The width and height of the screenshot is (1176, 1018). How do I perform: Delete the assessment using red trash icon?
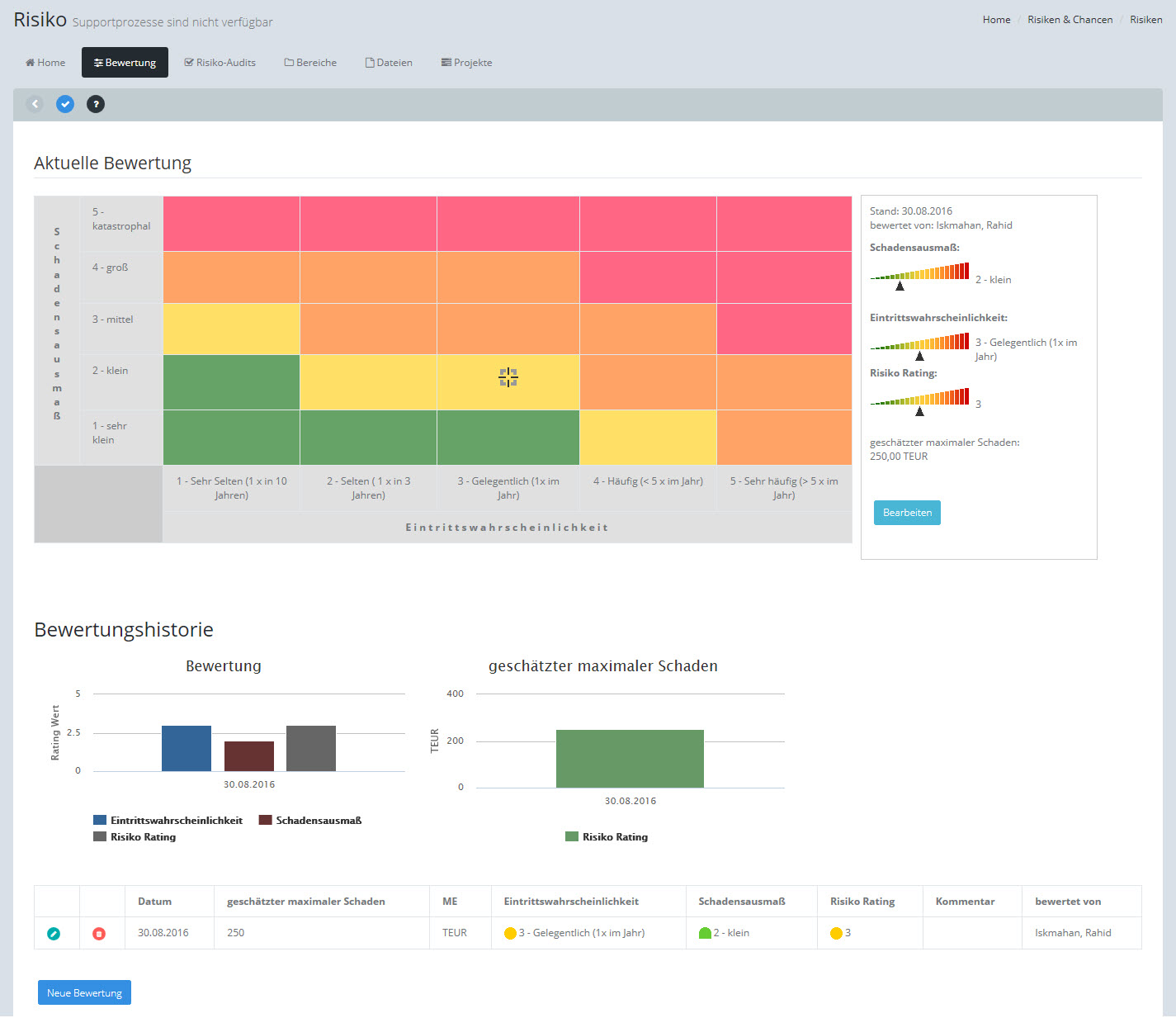click(x=99, y=934)
